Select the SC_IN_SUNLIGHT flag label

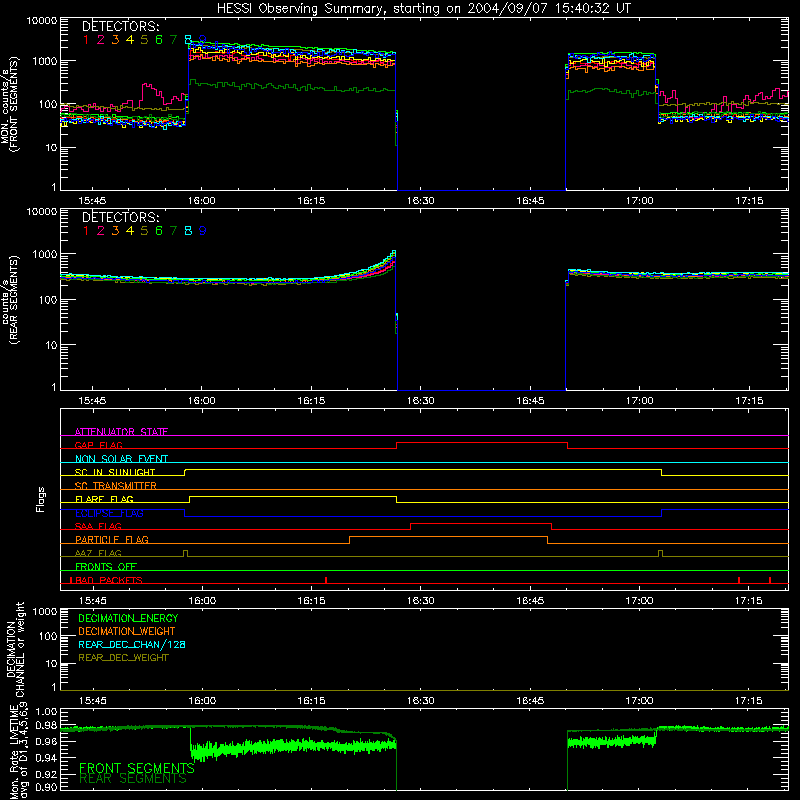[x=115, y=472]
